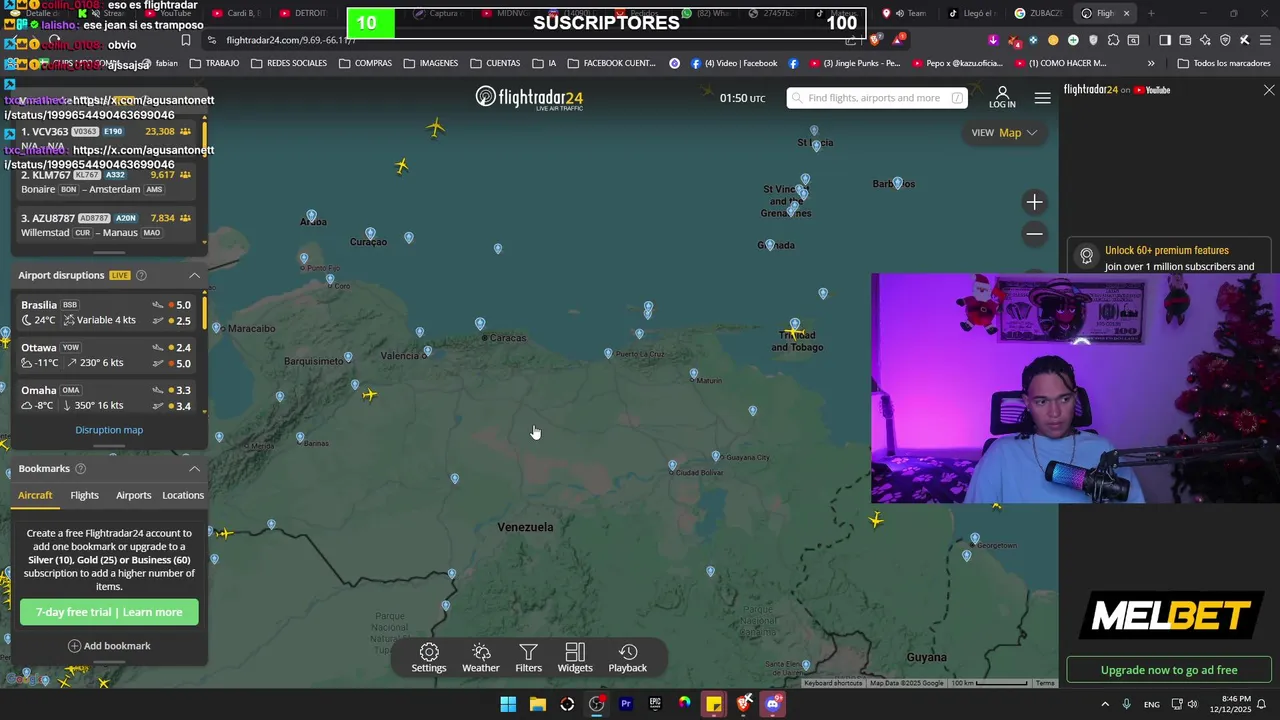The height and width of the screenshot is (720, 1280).
Task: Open the Weather layer options
Action: point(481,658)
